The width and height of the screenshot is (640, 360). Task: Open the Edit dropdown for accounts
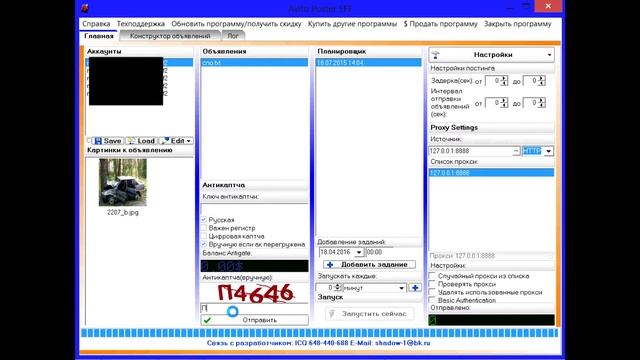[x=176, y=141]
